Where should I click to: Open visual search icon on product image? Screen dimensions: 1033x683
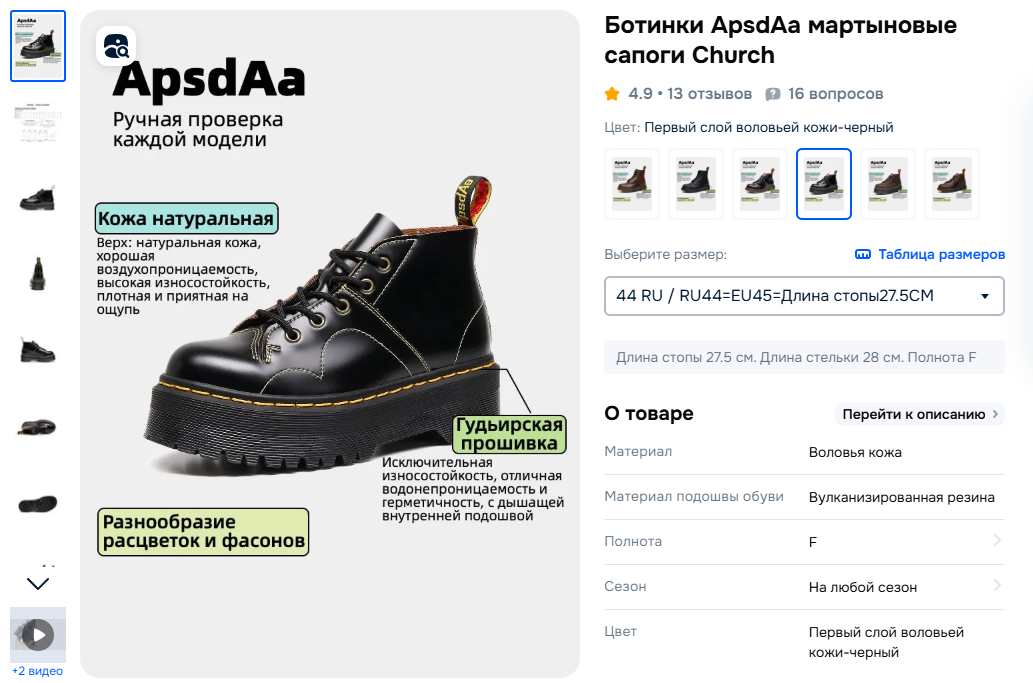(116, 46)
